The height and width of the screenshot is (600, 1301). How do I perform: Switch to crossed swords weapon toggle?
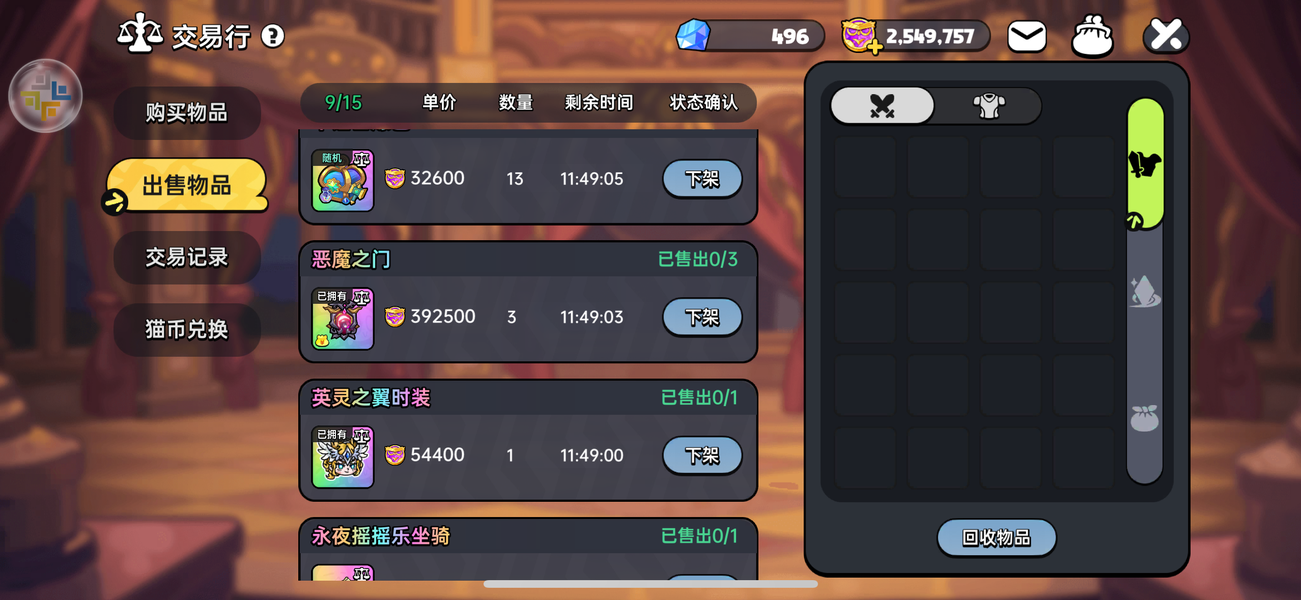tap(882, 106)
